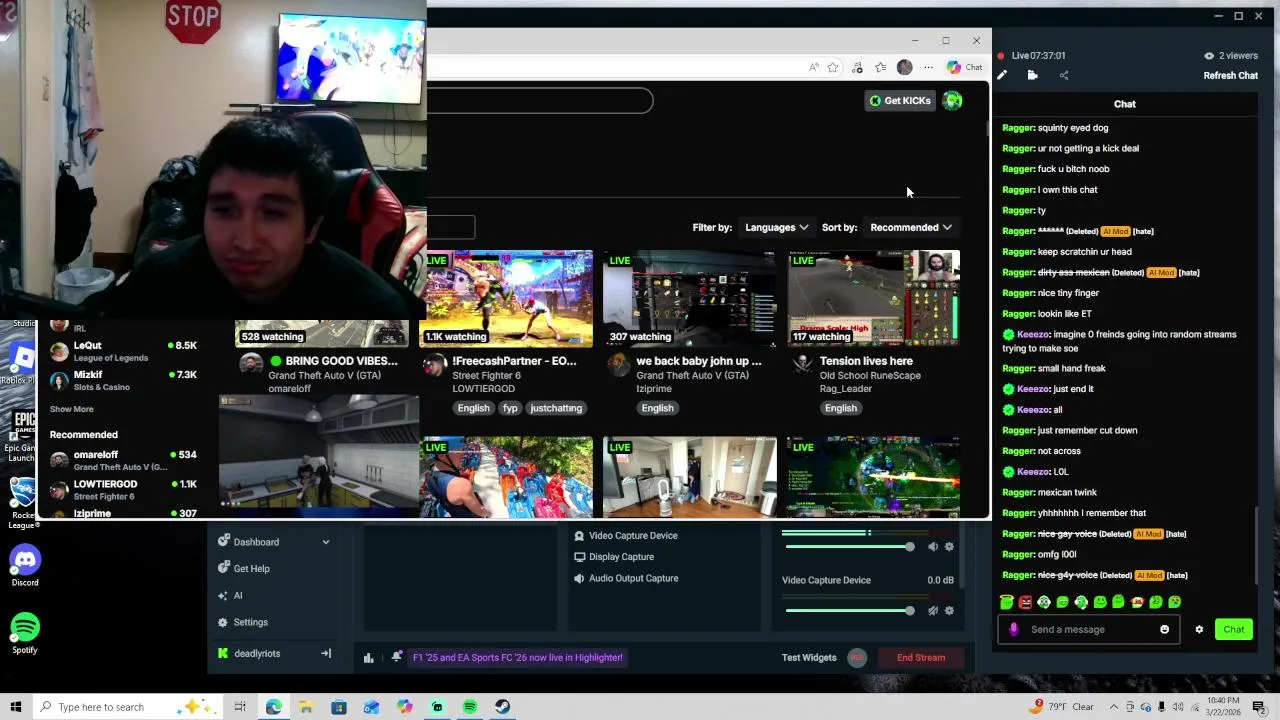Open Tension lives here RuneScape thumbnail
1280x720 pixels.
click(x=873, y=298)
